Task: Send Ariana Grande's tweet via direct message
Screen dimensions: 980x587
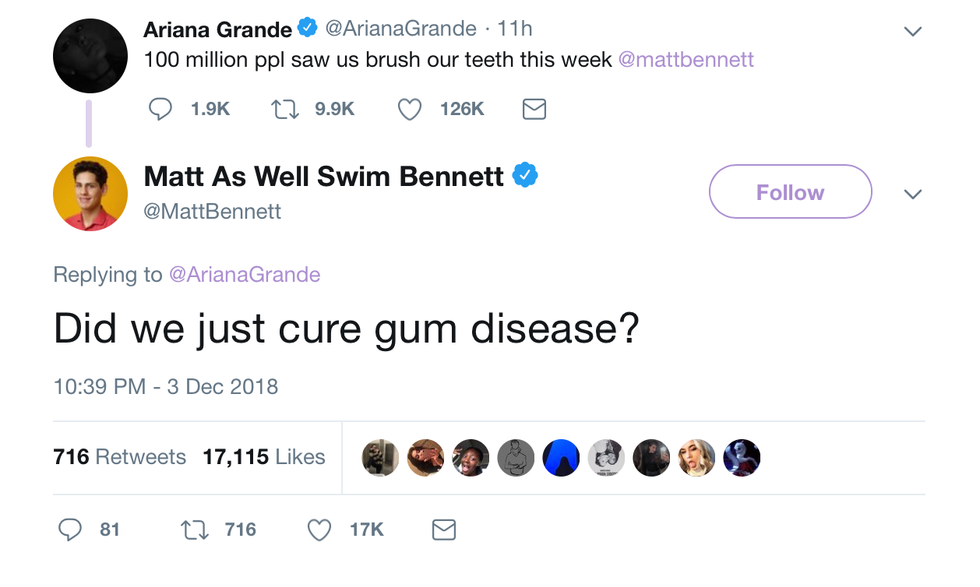Action: pyautogui.click(x=534, y=109)
